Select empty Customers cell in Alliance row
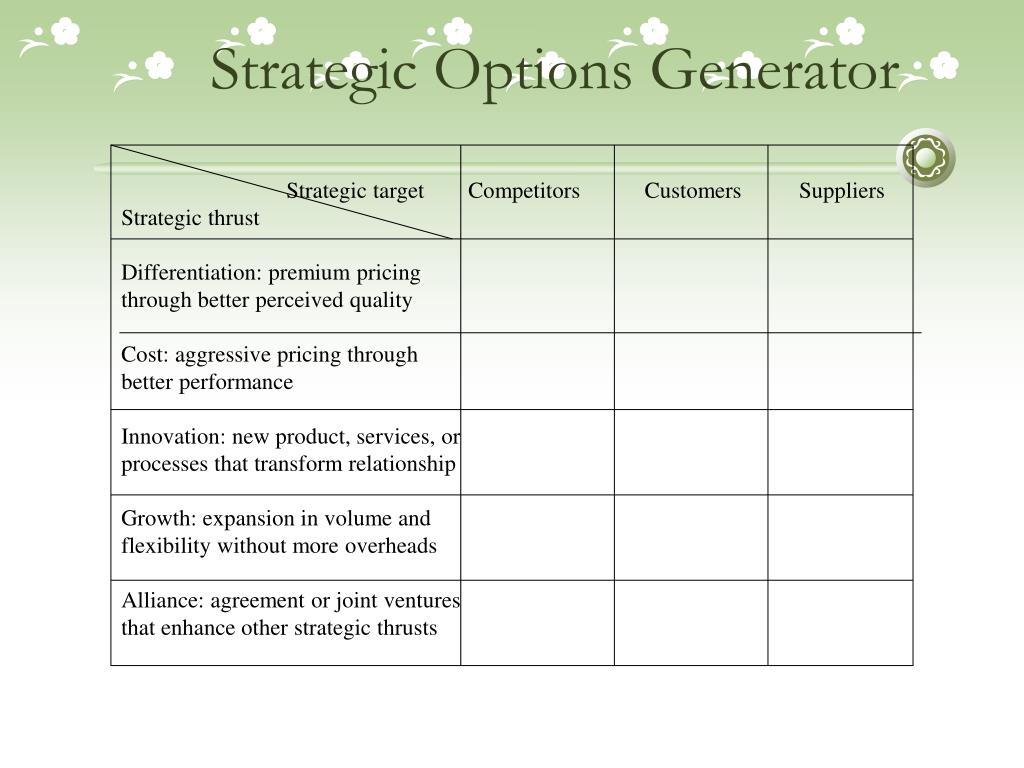This screenshot has width=1024, height=768. coord(691,622)
